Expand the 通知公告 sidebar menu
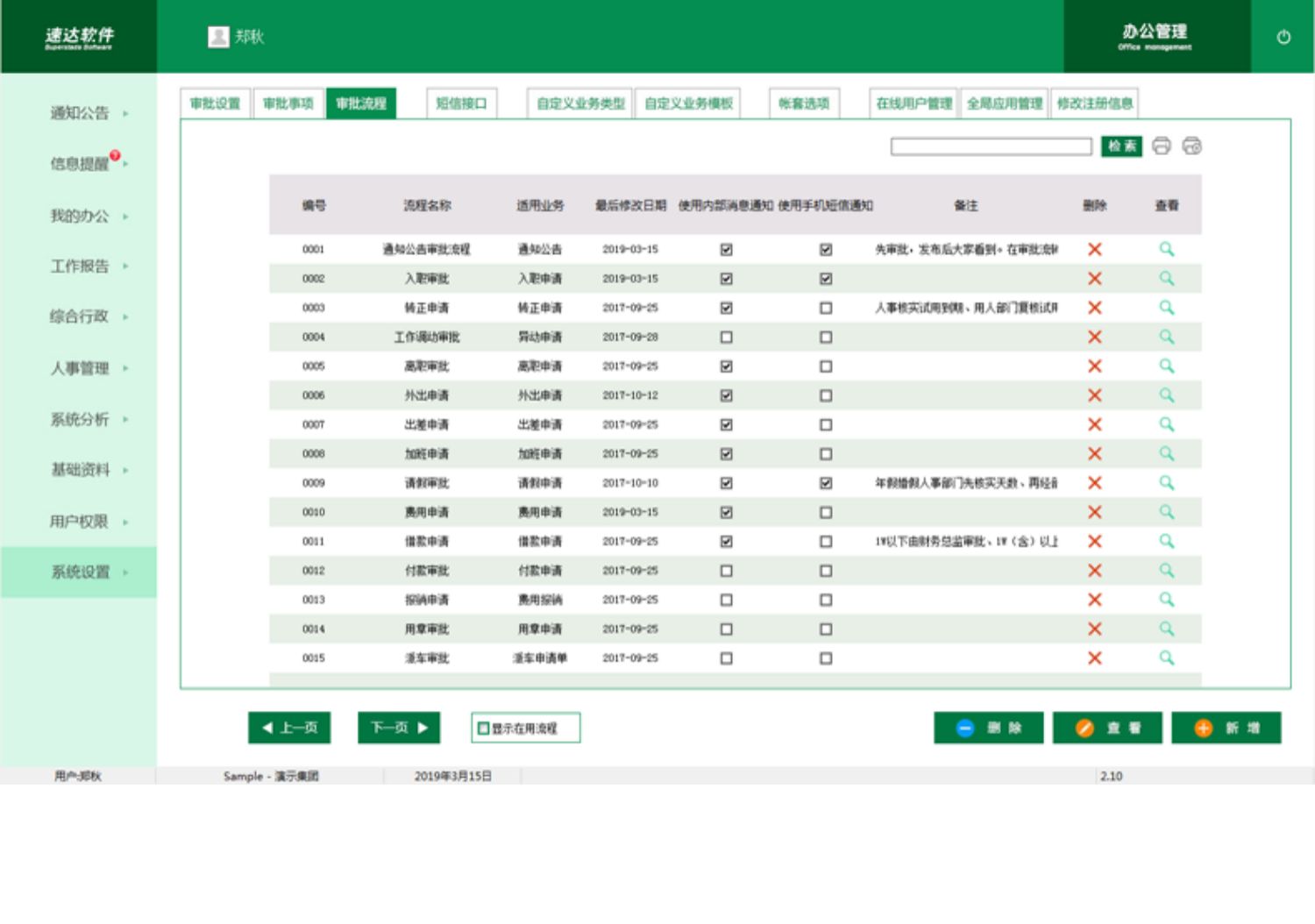This screenshot has width=1315, height=924. [79, 113]
